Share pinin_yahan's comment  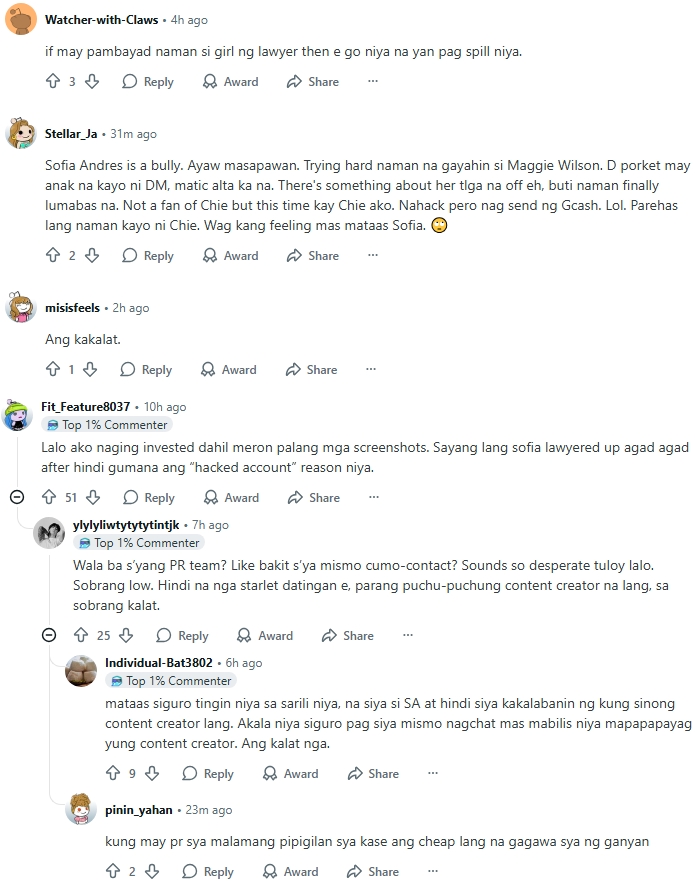[x=373, y=872]
